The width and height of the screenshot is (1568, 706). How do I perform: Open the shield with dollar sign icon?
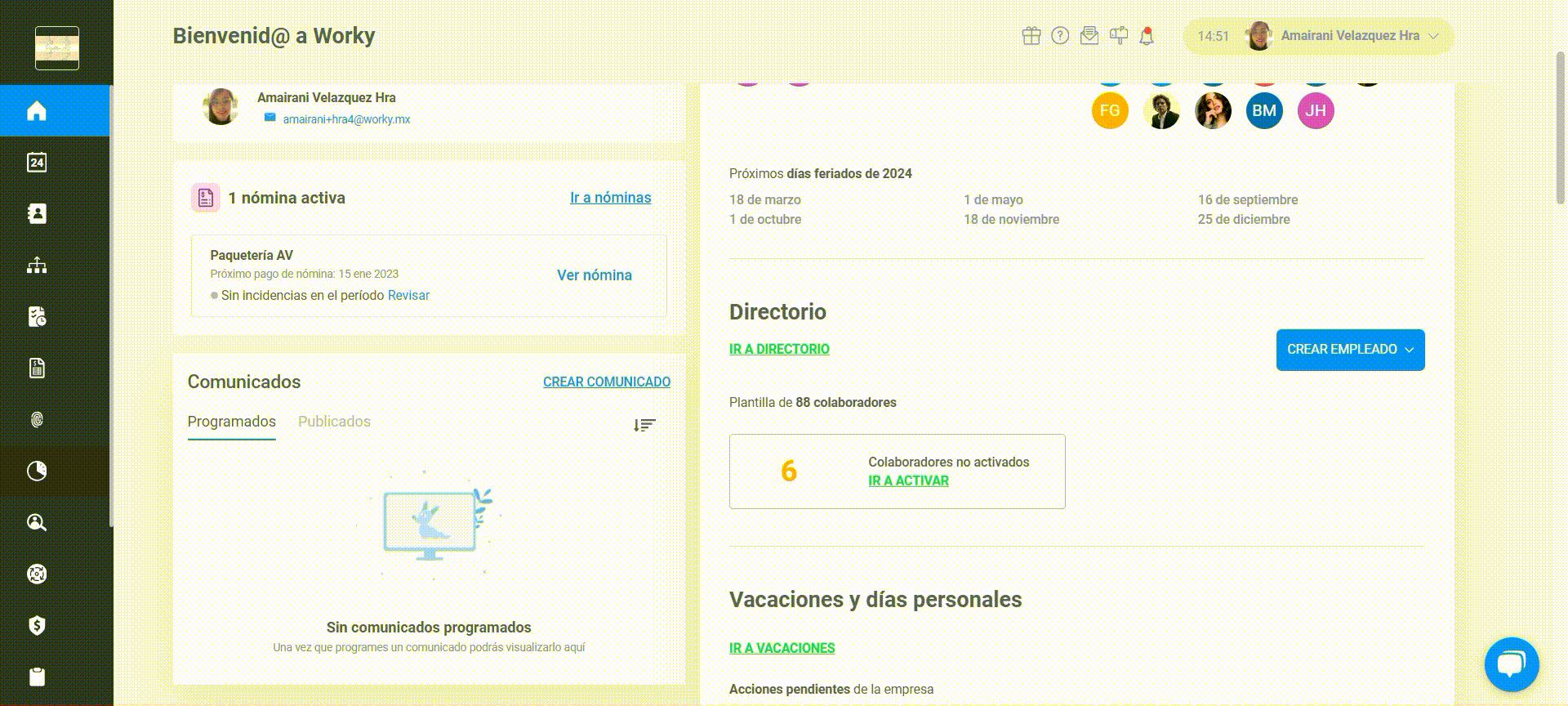click(37, 625)
